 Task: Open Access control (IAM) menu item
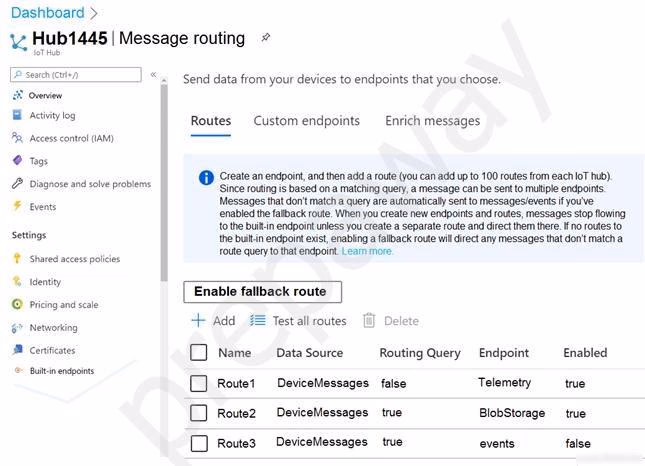click(72, 138)
